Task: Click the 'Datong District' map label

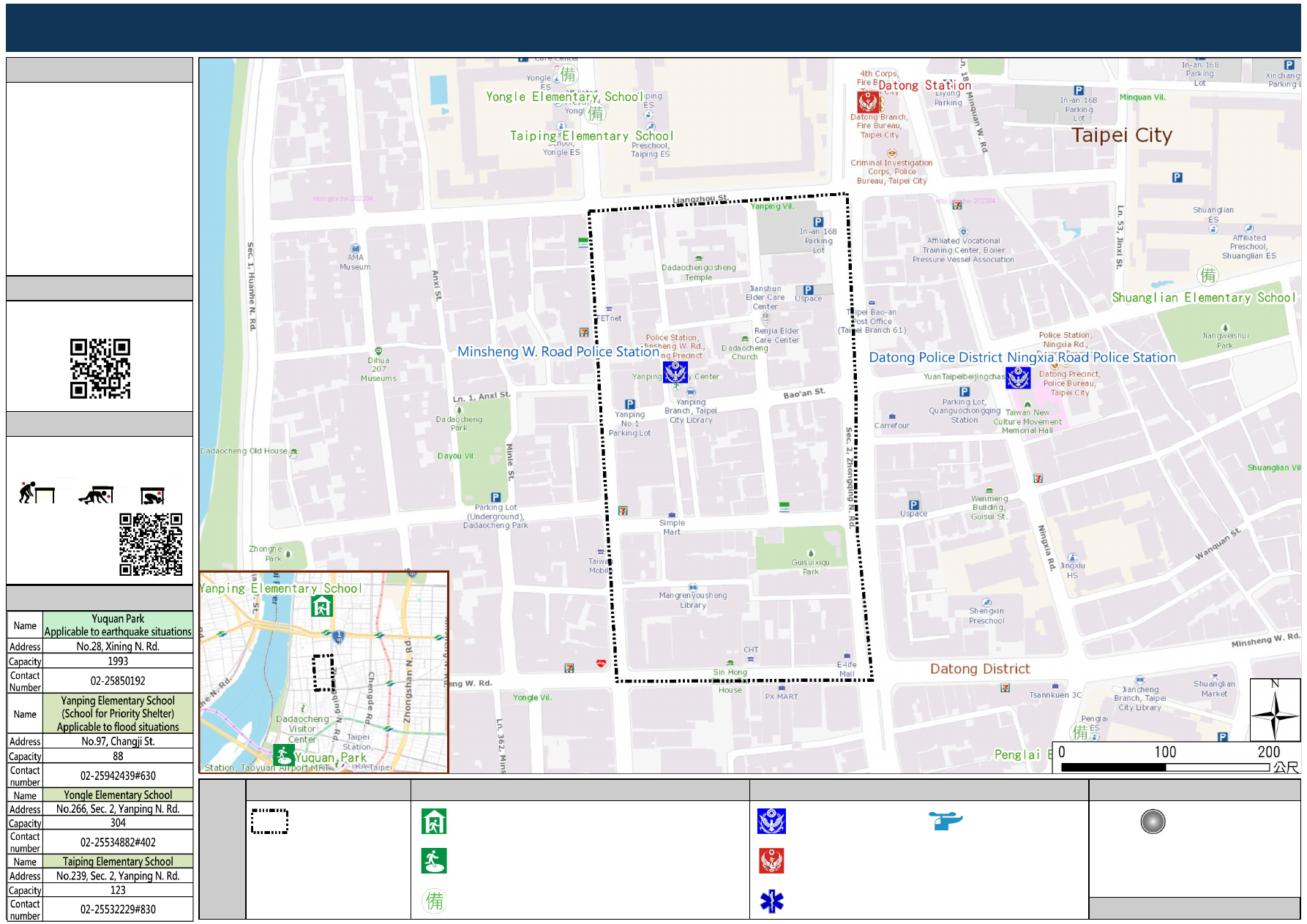Action: click(980, 669)
